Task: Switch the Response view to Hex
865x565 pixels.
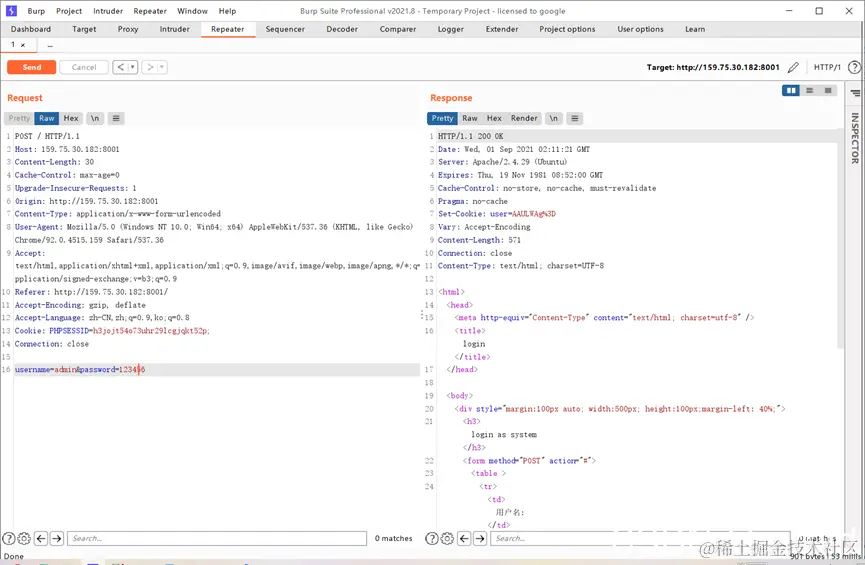Action: (494, 118)
